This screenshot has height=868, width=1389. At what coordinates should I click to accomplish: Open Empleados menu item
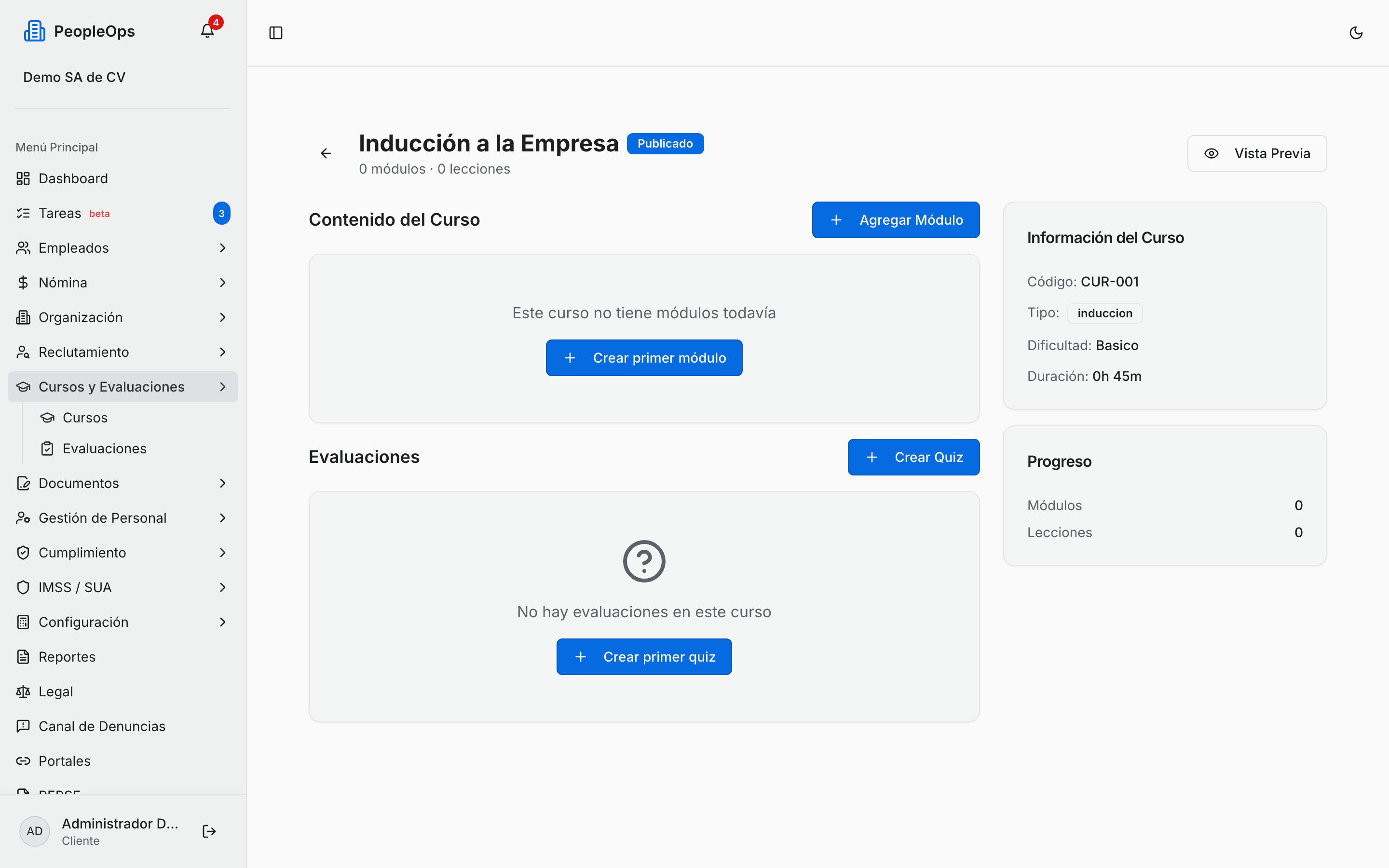tap(123, 248)
